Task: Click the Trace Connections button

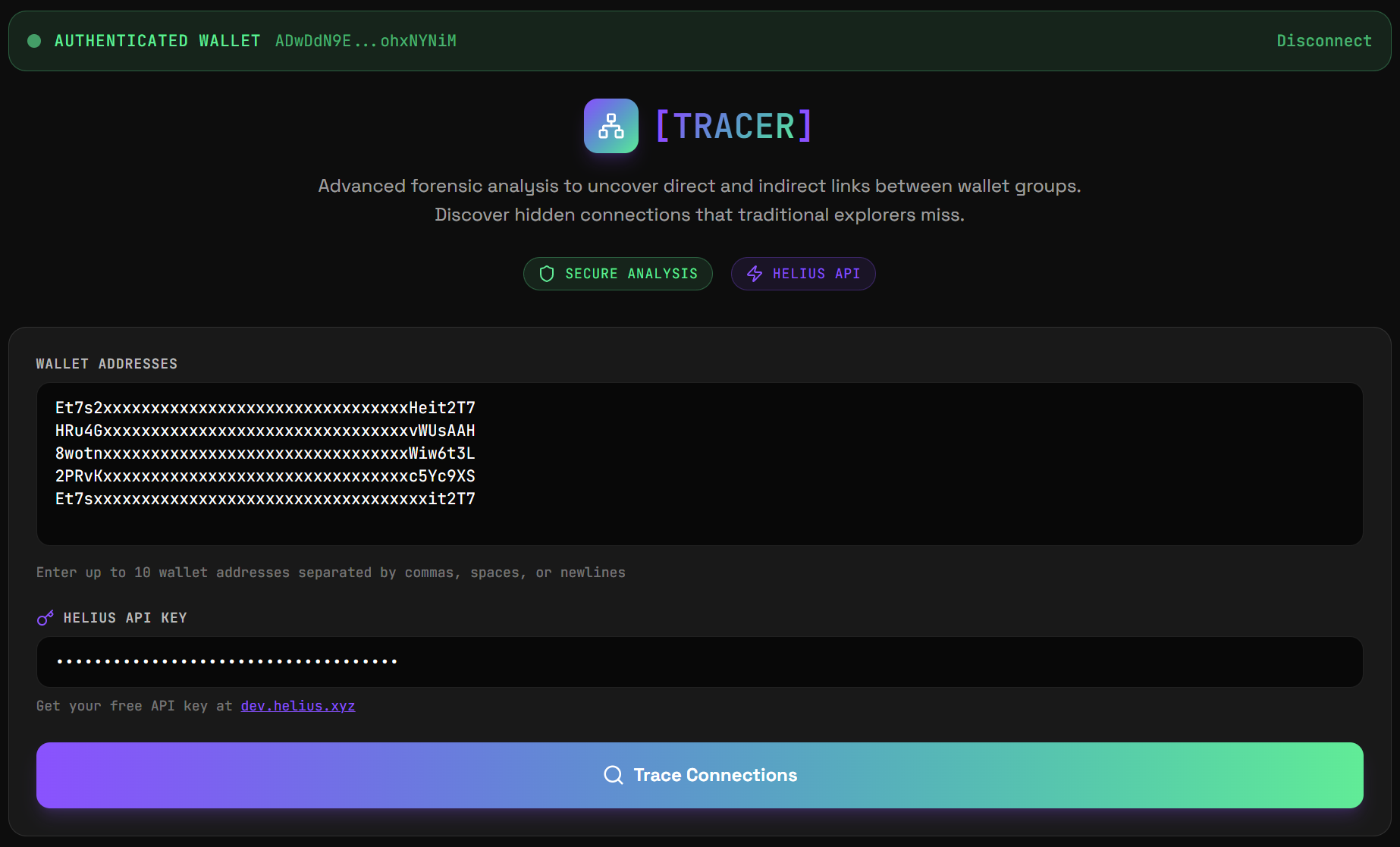Action: click(699, 775)
